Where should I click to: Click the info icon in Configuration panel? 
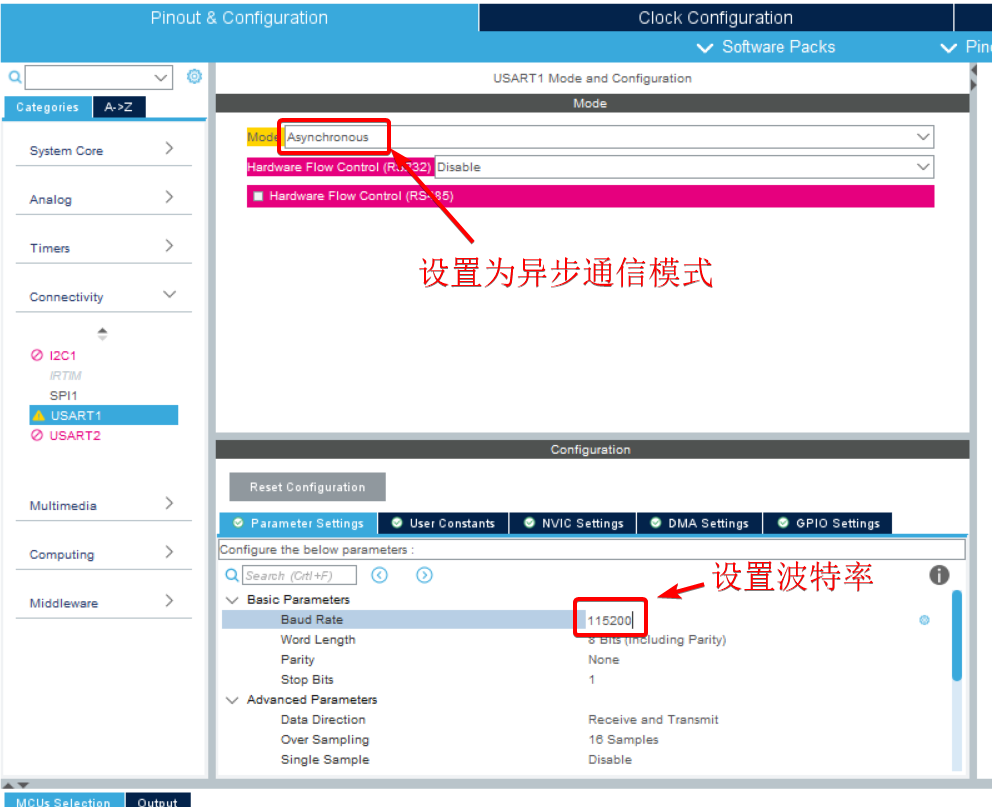(x=938, y=575)
